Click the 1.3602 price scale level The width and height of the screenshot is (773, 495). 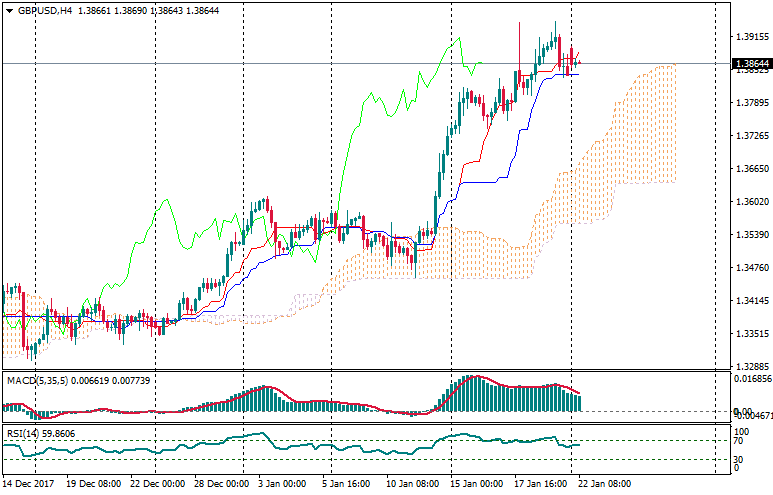[x=749, y=202]
